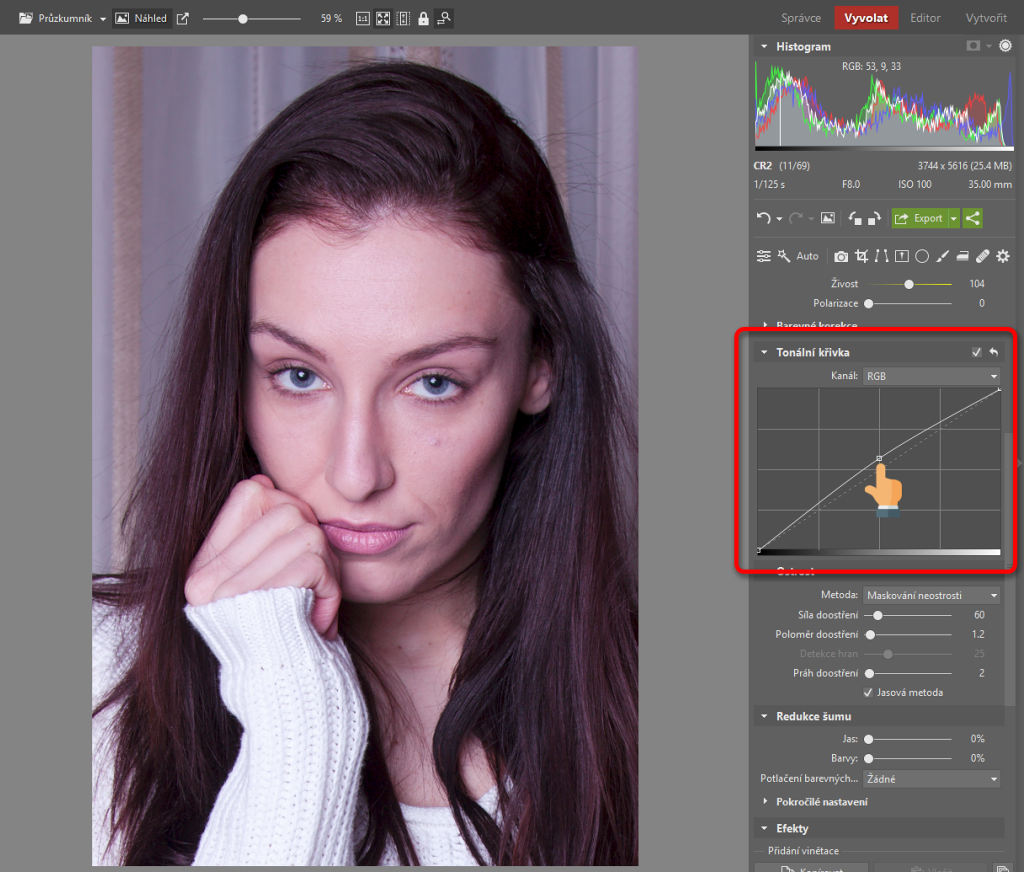
Task: Click the Živost value 104
Action: (x=977, y=283)
